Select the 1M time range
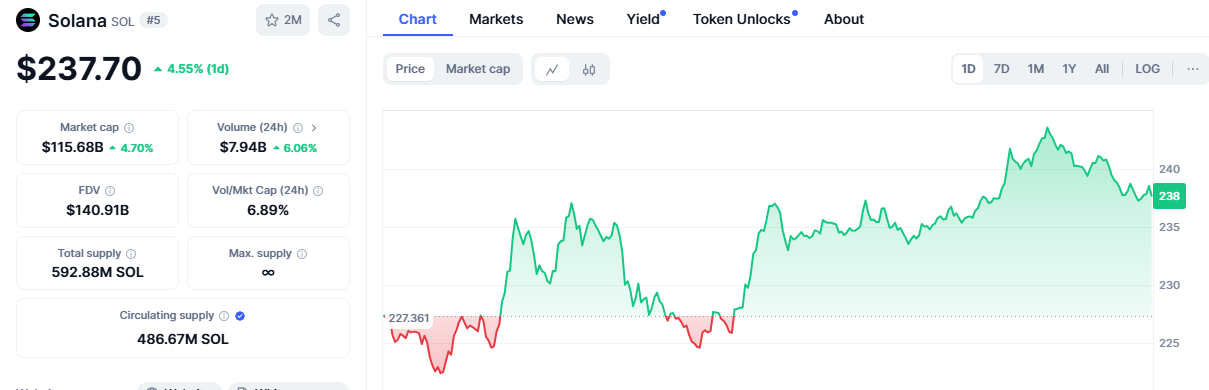The height and width of the screenshot is (390, 1209). (1036, 69)
